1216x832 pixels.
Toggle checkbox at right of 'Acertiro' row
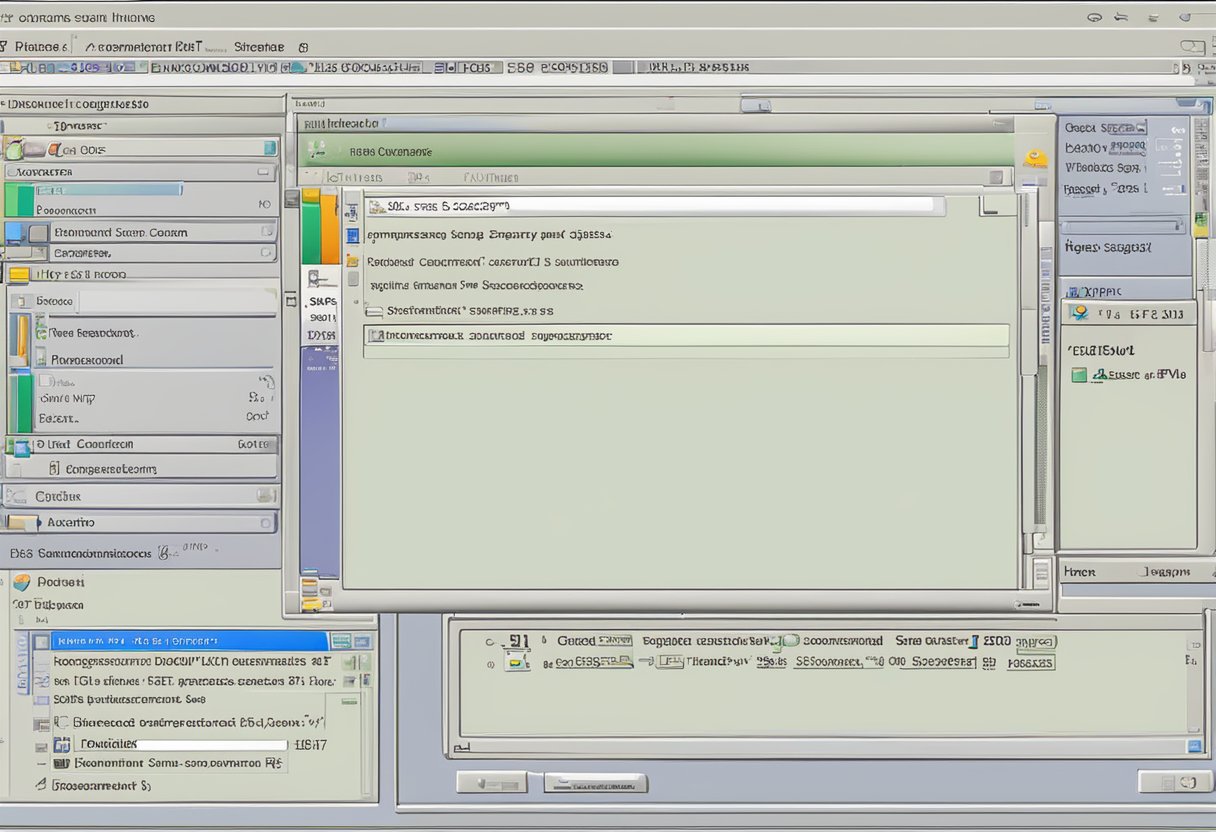265,522
